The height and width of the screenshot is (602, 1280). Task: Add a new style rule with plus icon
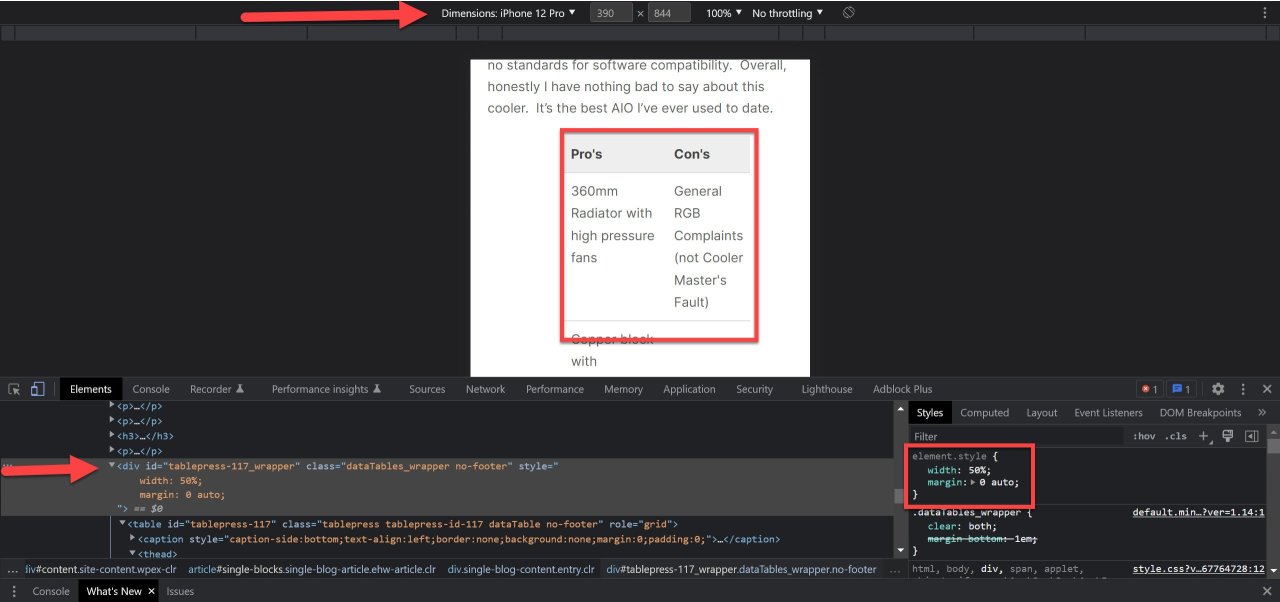[1204, 436]
